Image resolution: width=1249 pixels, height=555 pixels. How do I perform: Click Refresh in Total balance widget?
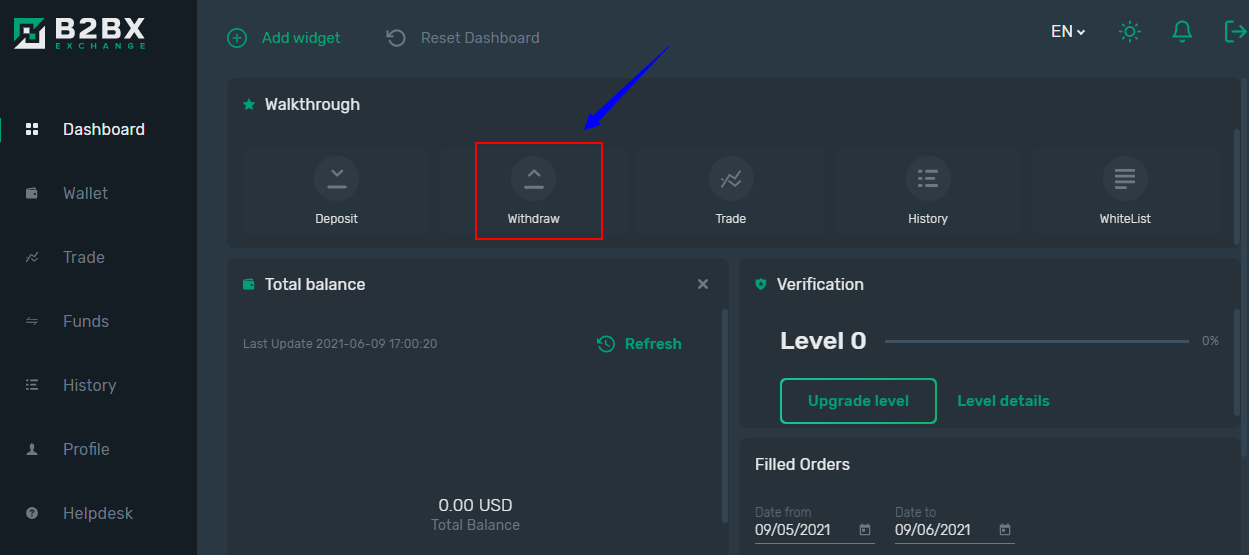point(639,344)
